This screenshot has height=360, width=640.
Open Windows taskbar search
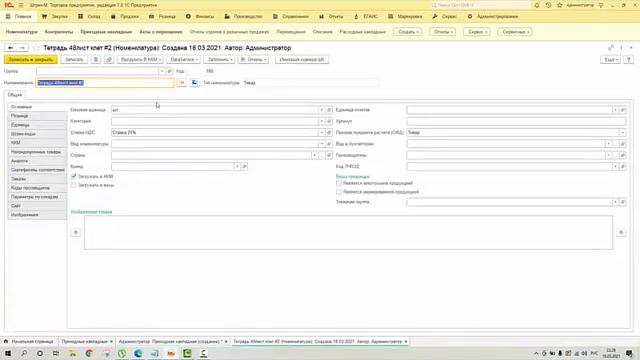coord(24,353)
